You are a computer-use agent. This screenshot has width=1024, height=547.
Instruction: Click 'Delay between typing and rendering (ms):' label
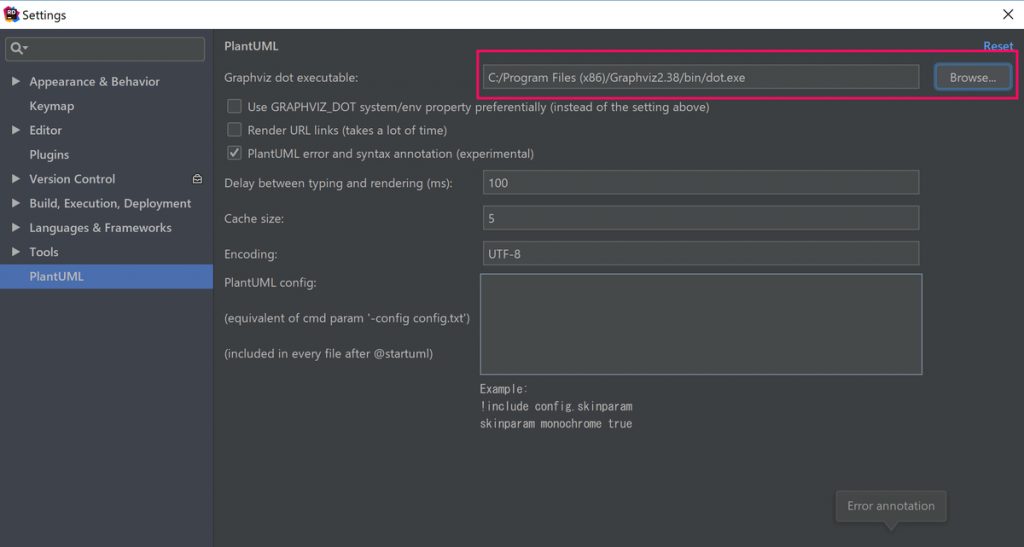(338, 183)
